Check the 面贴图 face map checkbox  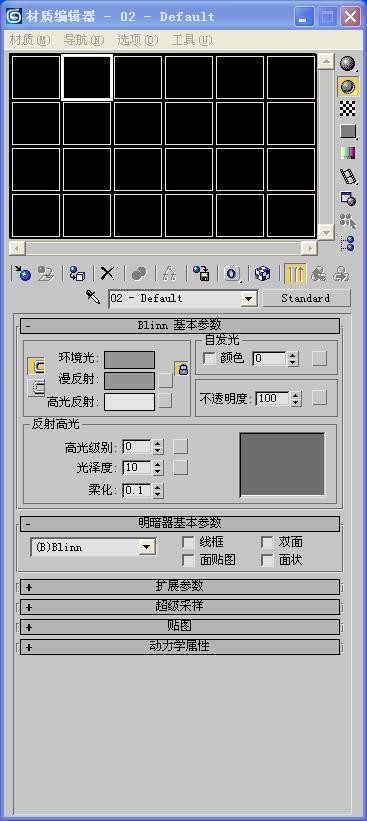(x=188, y=560)
